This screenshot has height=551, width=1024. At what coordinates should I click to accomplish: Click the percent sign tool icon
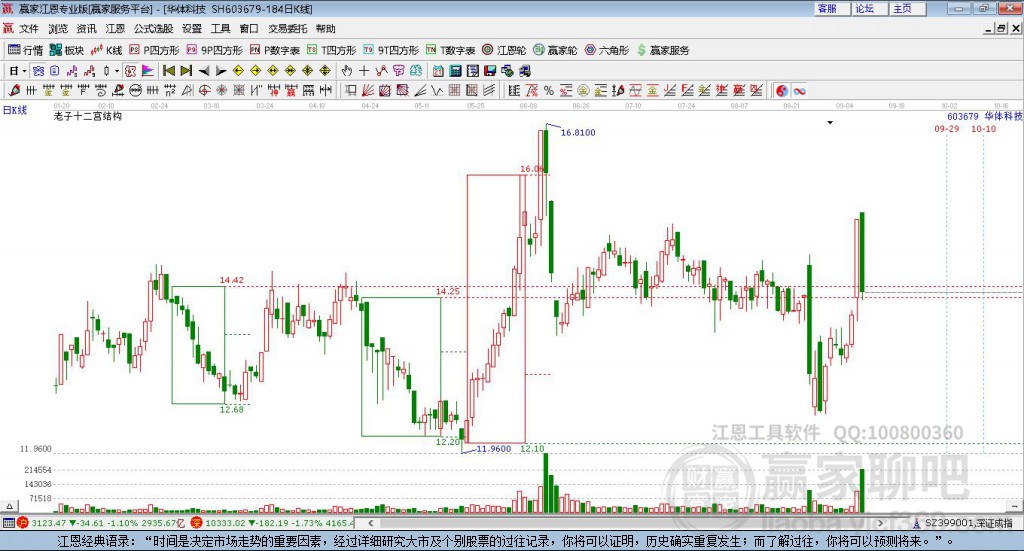point(549,91)
